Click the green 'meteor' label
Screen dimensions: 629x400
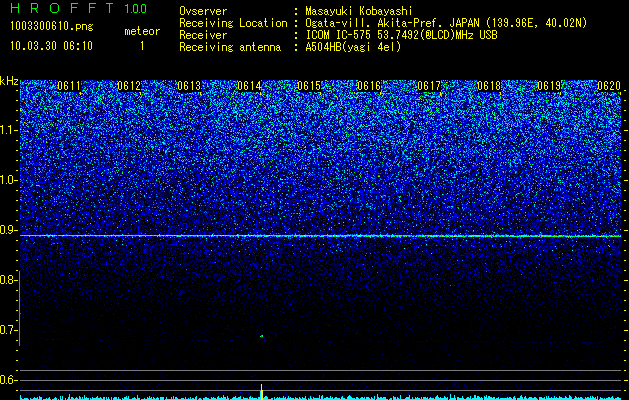click(x=142, y=31)
